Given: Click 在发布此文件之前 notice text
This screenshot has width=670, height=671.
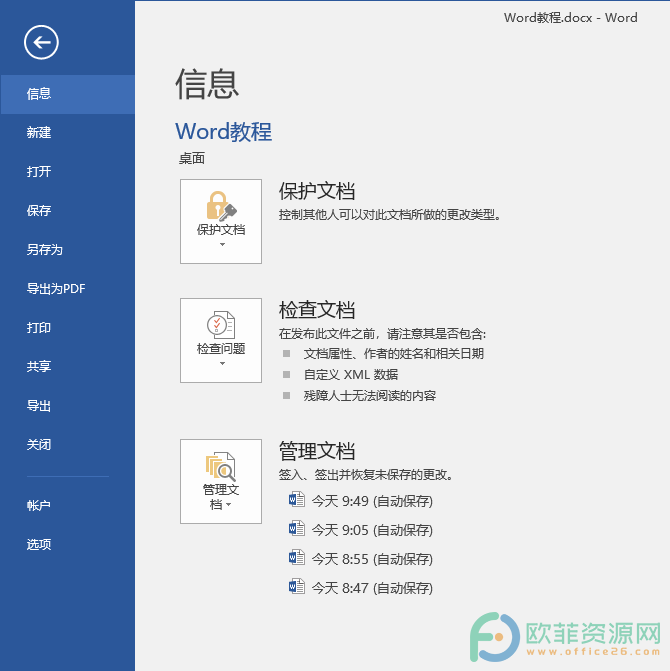Looking at the screenshot, I should click(382, 334).
